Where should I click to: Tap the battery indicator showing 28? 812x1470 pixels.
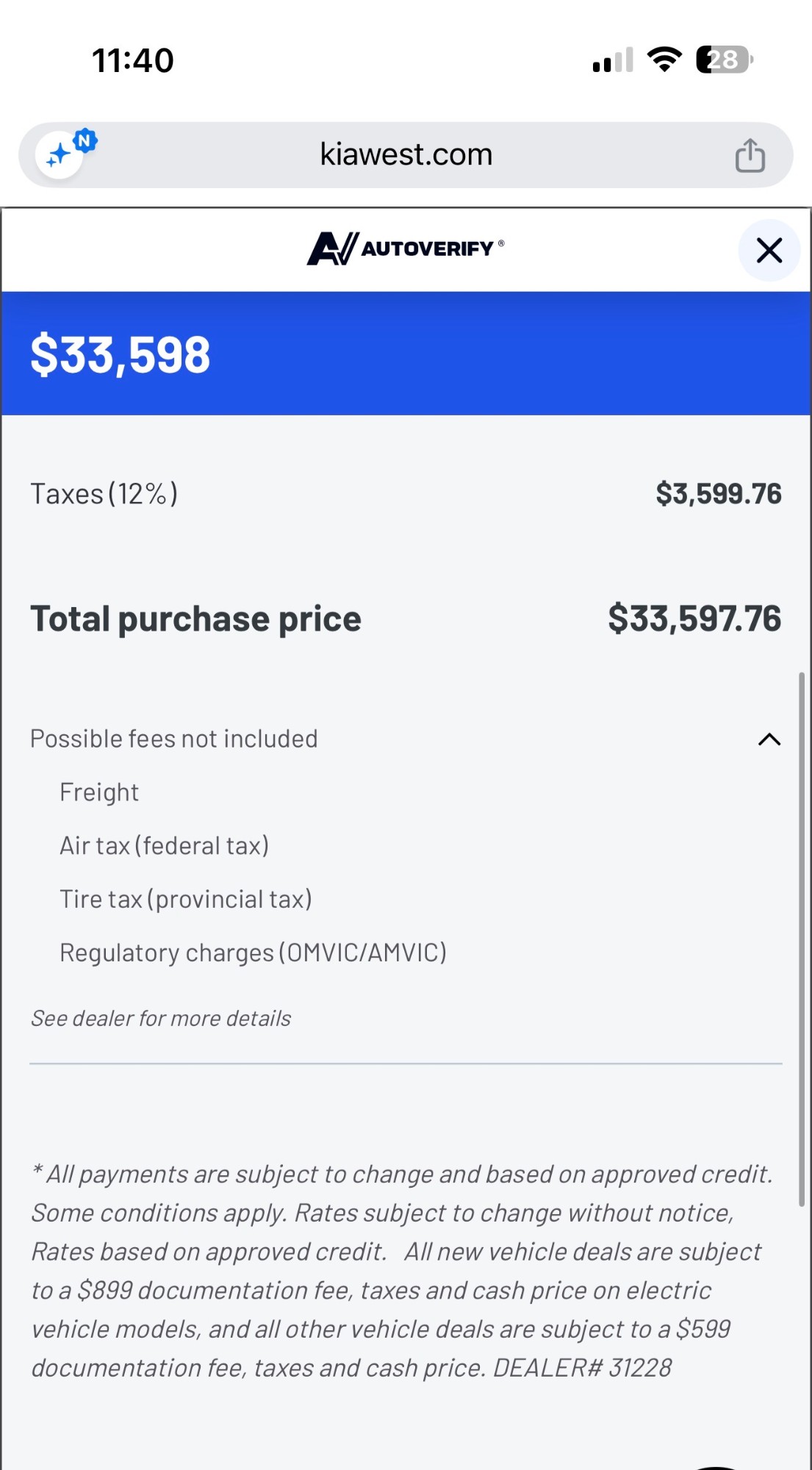click(725, 60)
